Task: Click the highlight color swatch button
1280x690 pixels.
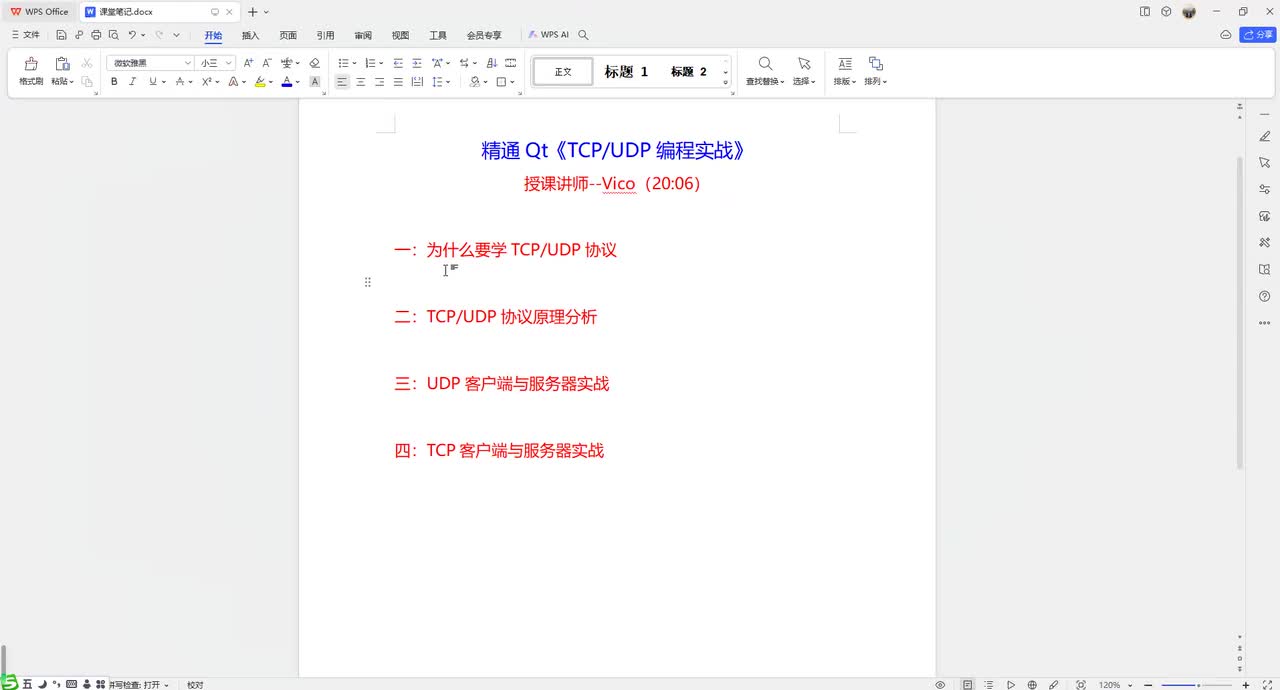Action: (260, 82)
